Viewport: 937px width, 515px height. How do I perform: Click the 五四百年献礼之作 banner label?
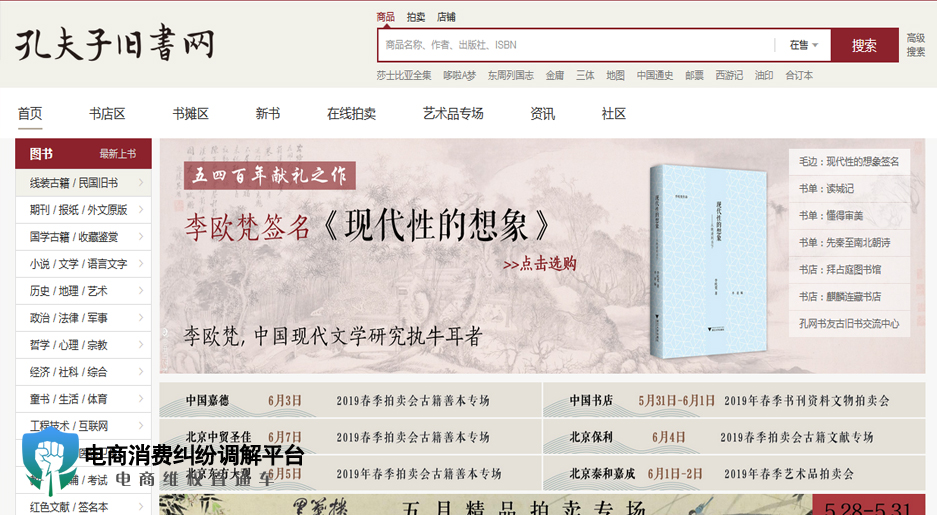point(270,176)
